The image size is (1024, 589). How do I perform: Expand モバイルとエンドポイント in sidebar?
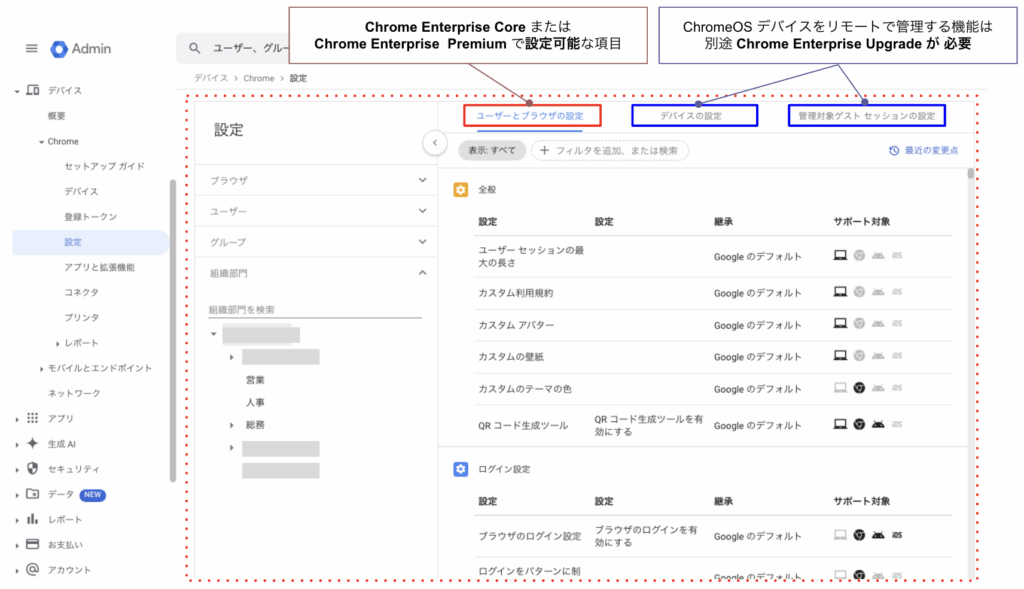41,368
